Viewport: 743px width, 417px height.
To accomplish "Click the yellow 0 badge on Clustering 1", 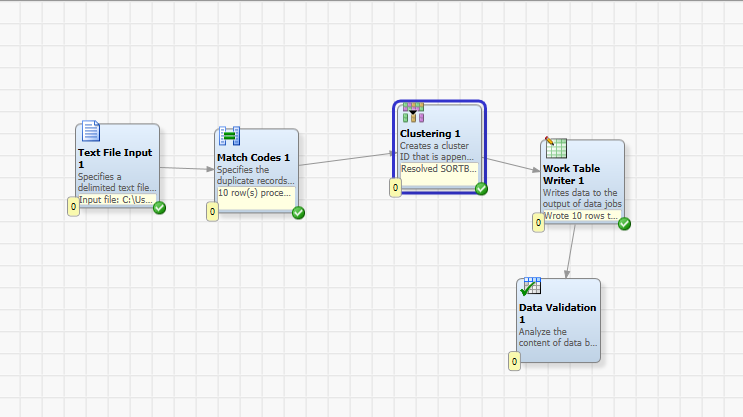I will pos(395,188).
